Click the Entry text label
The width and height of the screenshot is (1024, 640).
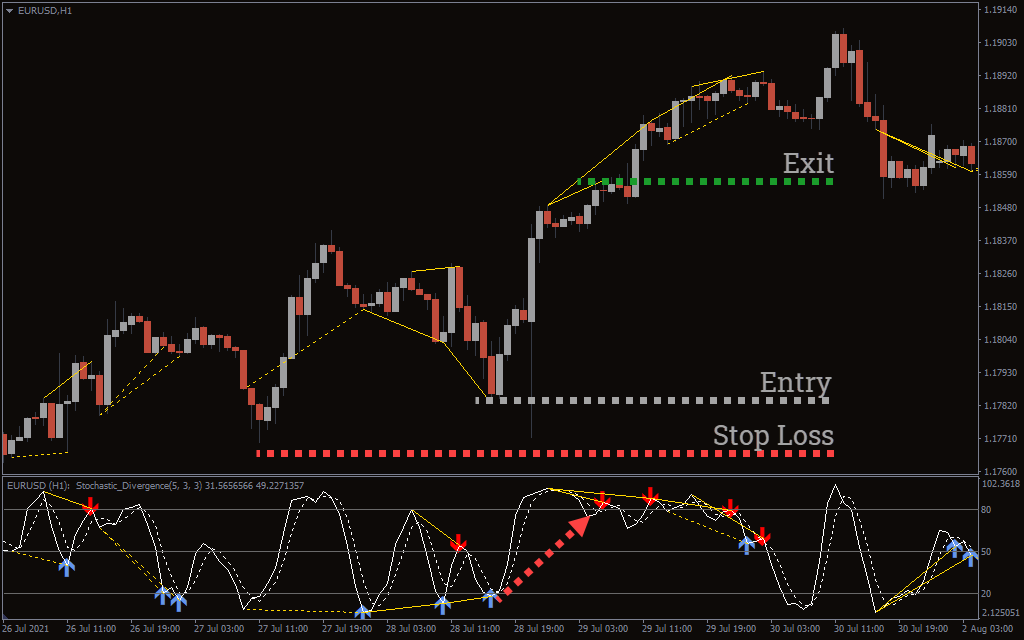[795, 383]
